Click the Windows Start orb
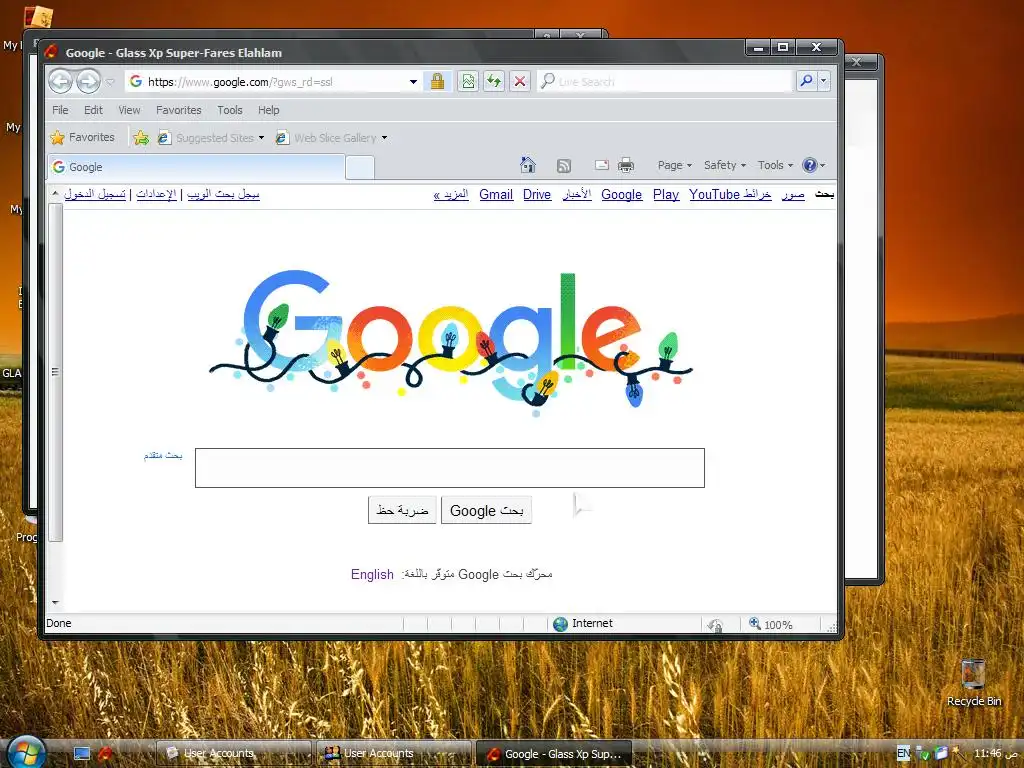The image size is (1024, 768). click(x=26, y=752)
